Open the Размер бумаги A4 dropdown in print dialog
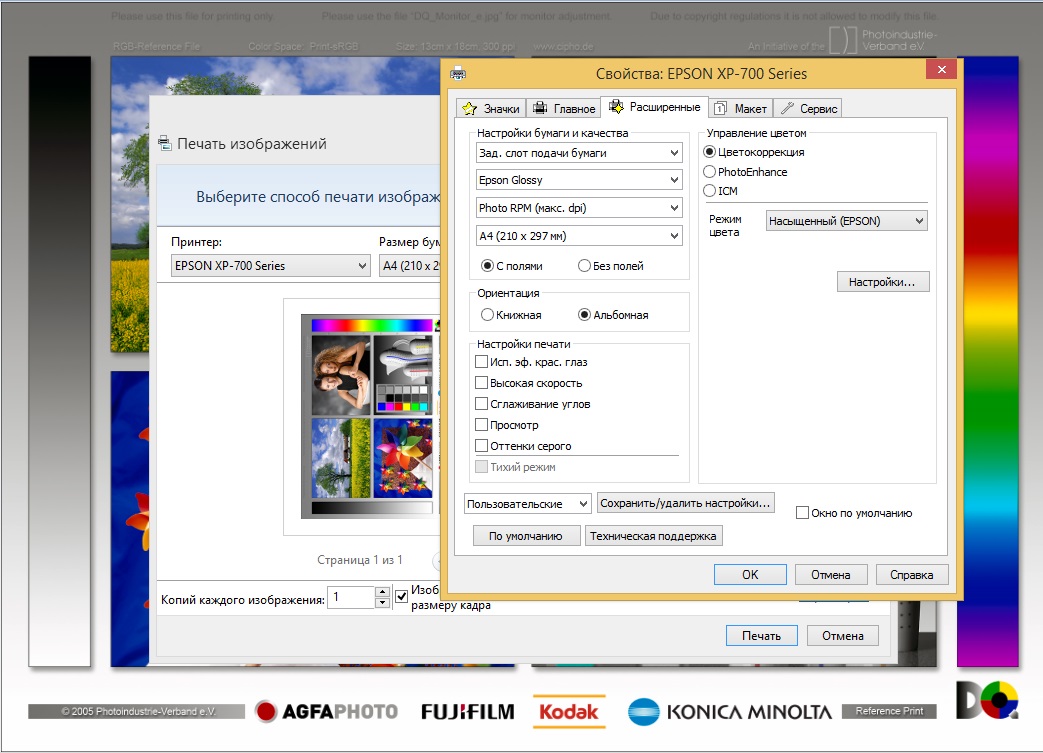This screenshot has height=753, width=1043. coord(410,266)
